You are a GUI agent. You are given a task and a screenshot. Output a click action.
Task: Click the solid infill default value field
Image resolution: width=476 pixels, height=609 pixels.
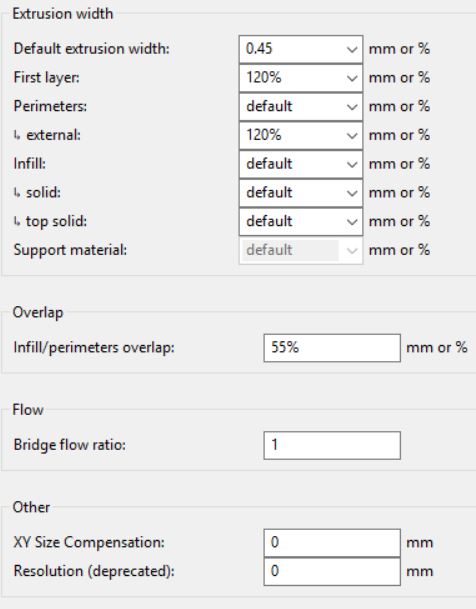(x=291, y=193)
